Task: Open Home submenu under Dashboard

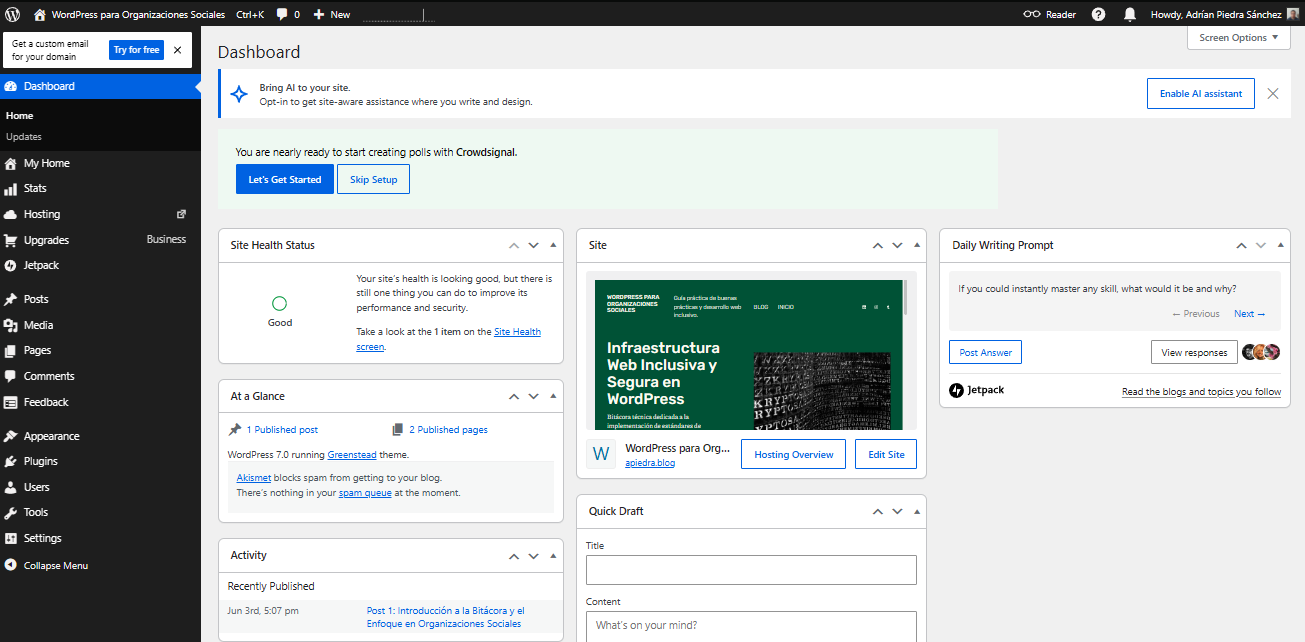Action: (x=20, y=116)
